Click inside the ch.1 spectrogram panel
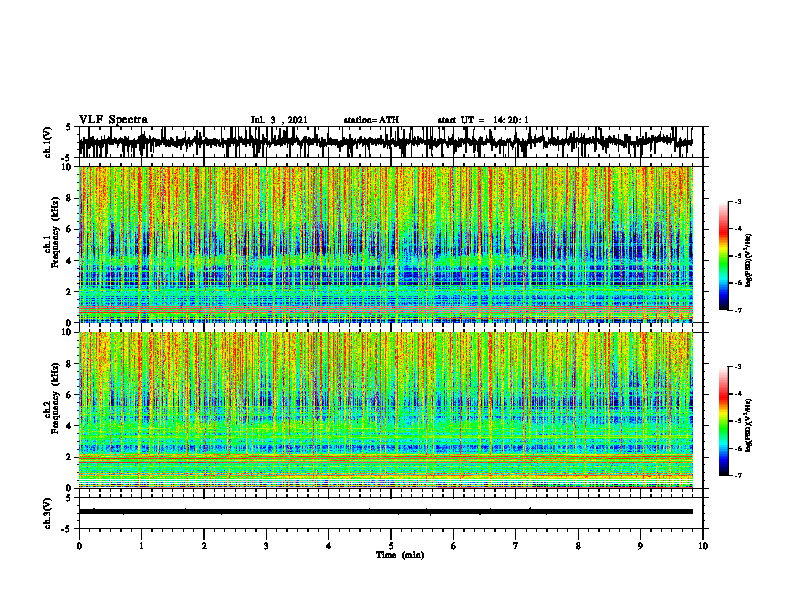 pyautogui.click(x=386, y=244)
